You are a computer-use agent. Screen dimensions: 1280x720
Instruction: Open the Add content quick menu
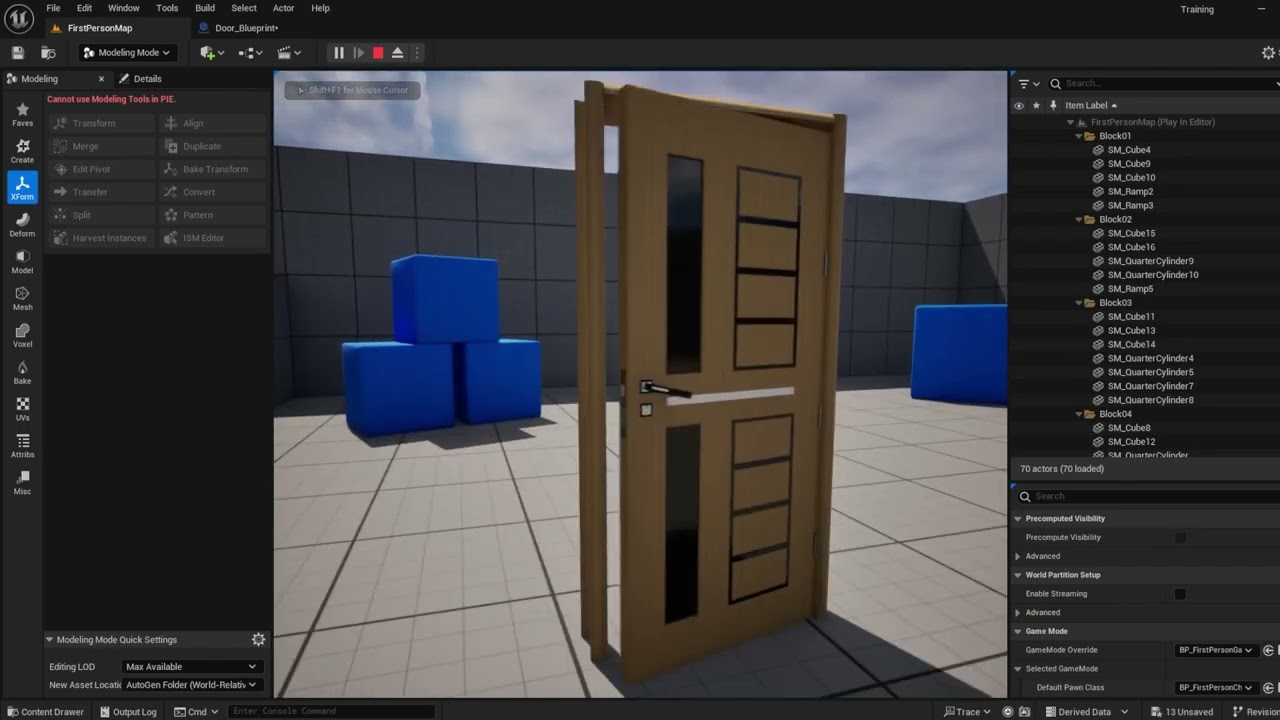[x=212, y=53]
